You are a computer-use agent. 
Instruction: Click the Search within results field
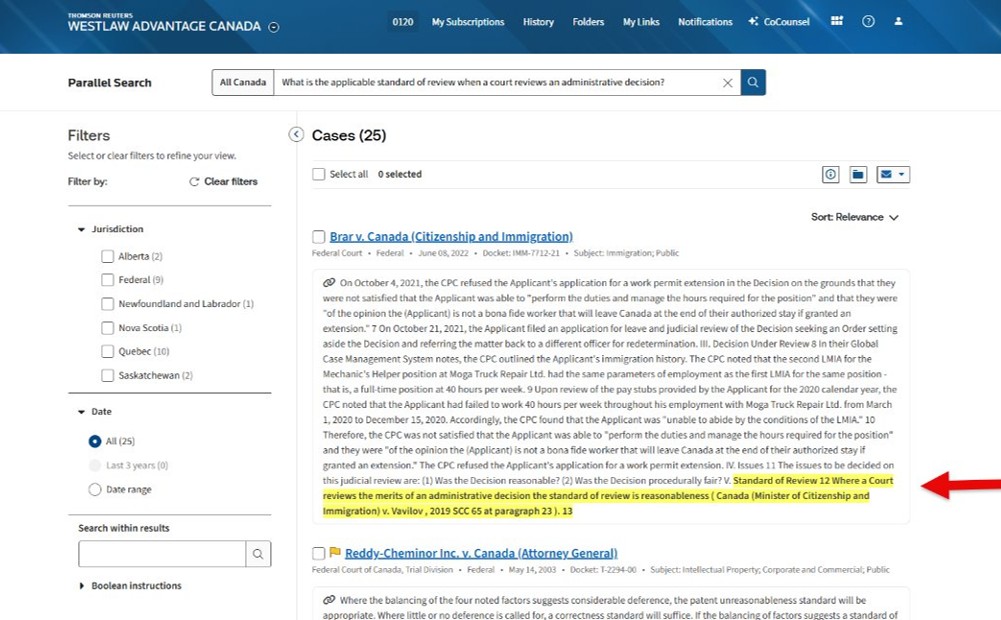point(162,554)
